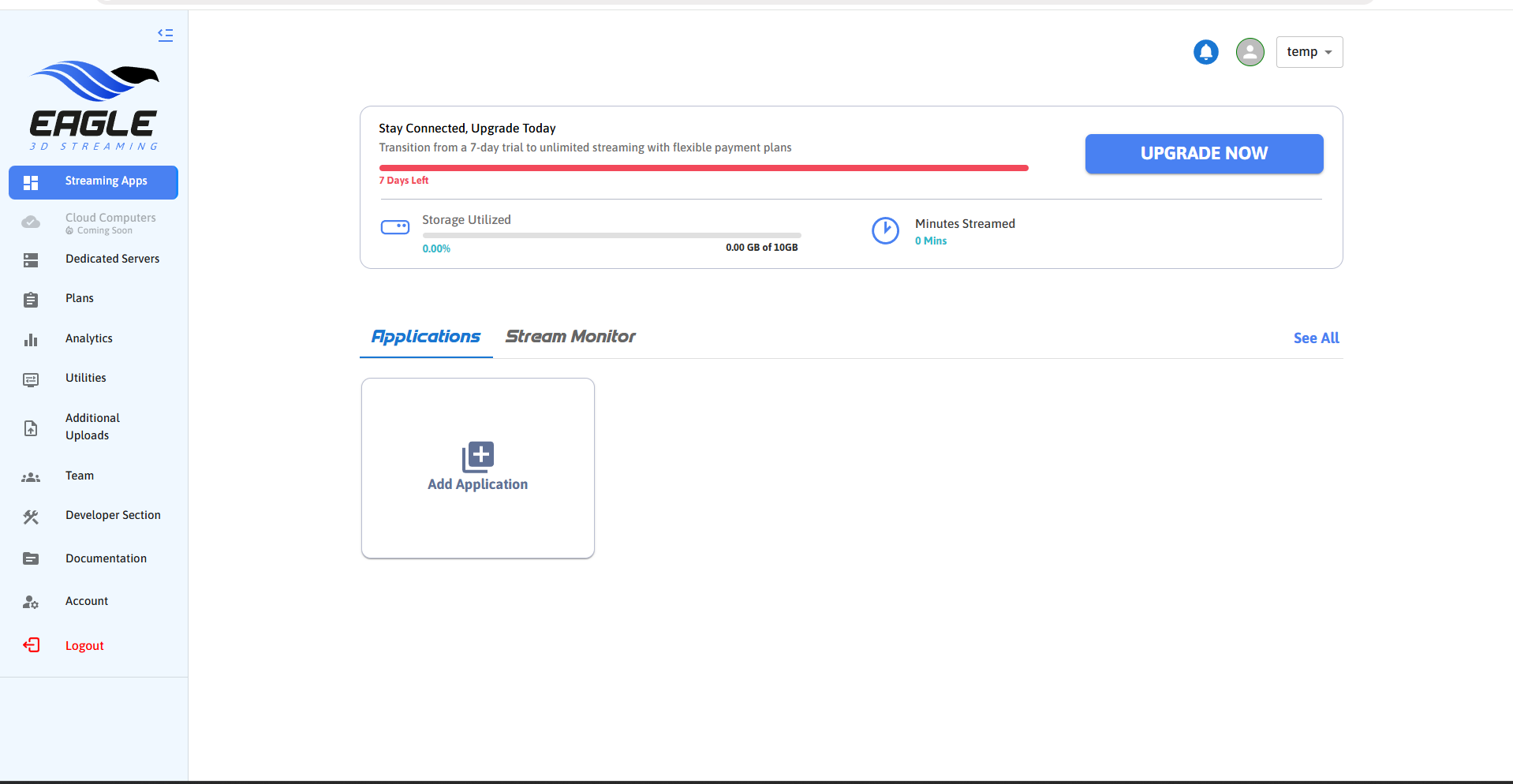1513x784 pixels.
Task: Open Account settings in the sidebar
Action: (87, 601)
